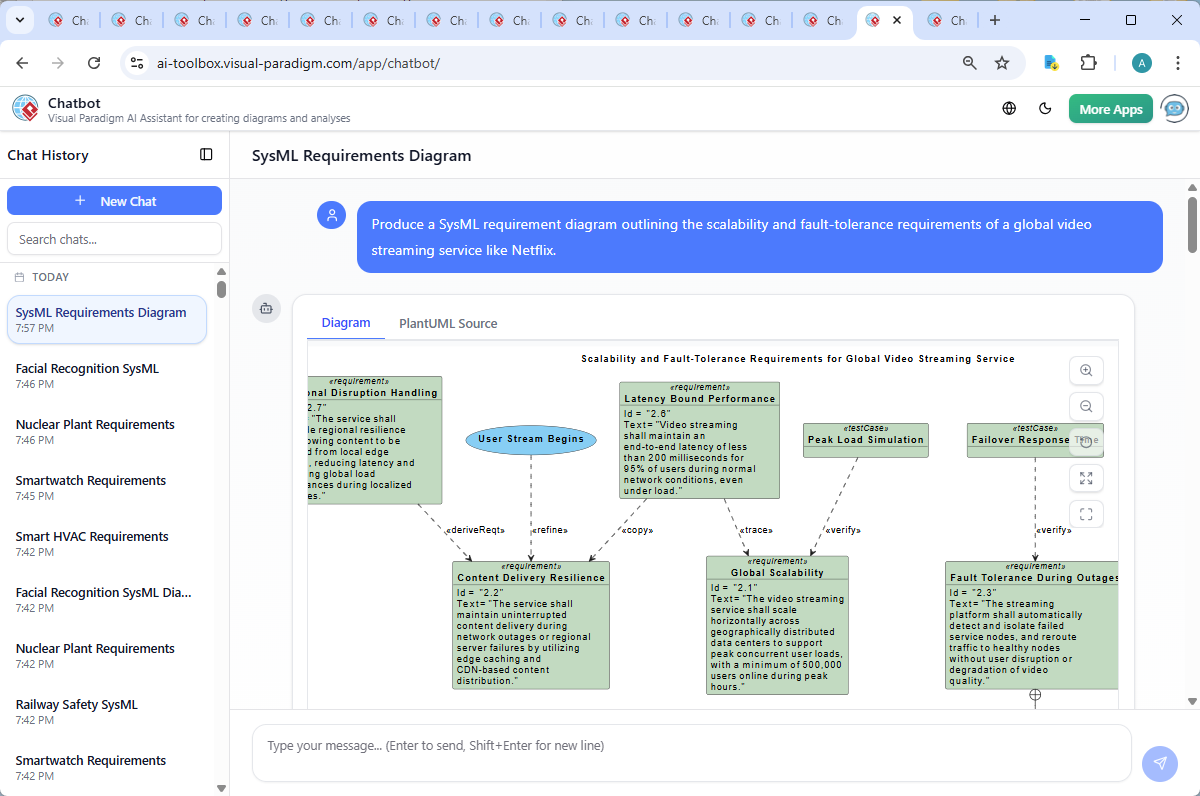Select the Diagram tab
The image size is (1200, 796).
346,323
